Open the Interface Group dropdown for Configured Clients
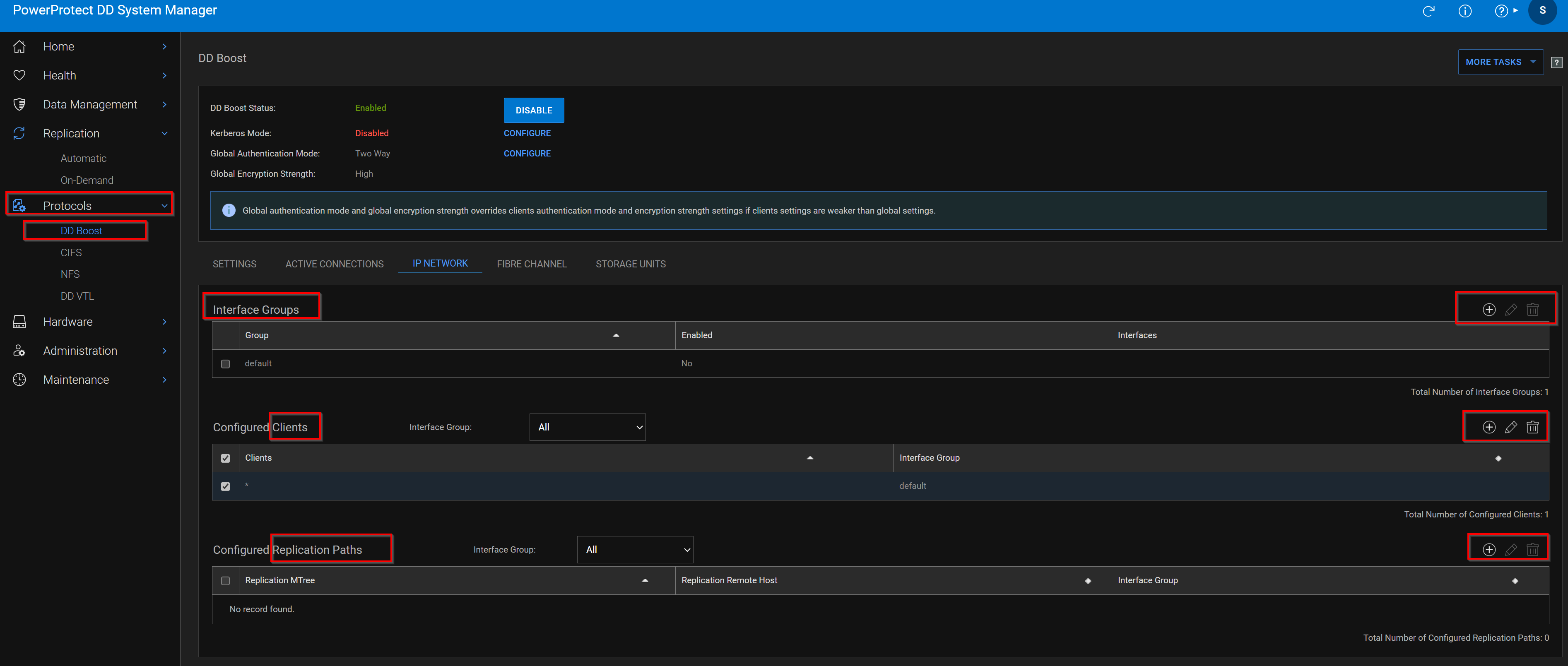Image resolution: width=1568 pixels, height=666 pixels. 587,427
